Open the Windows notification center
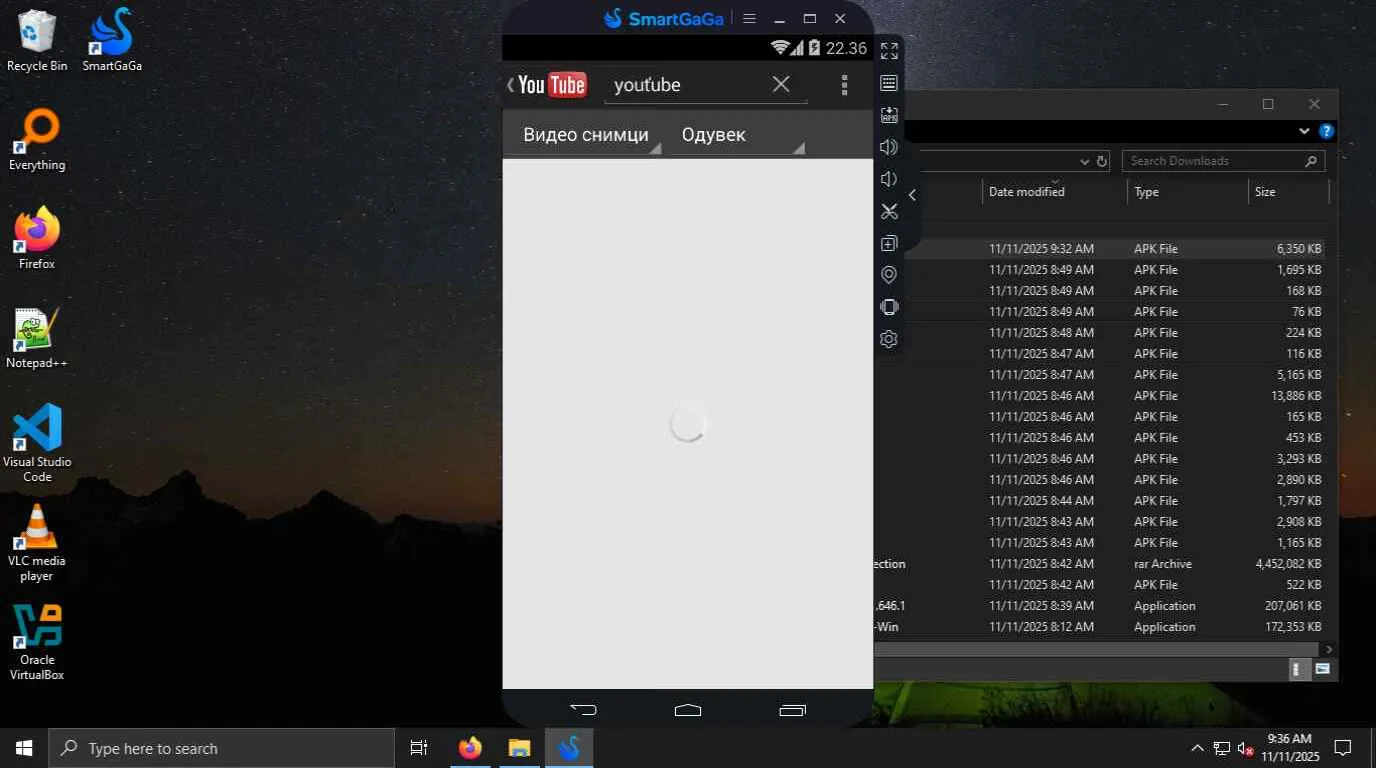This screenshot has width=1376, height=768. click(x=1343, y=748)
